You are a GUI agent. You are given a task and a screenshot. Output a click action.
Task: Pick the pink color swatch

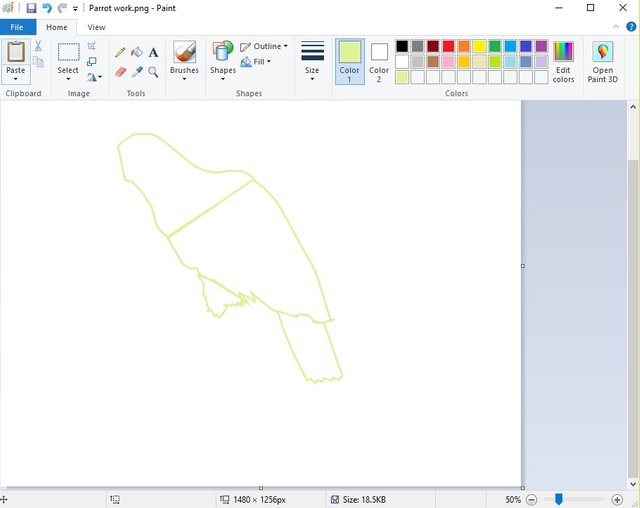tap(448, 62)
